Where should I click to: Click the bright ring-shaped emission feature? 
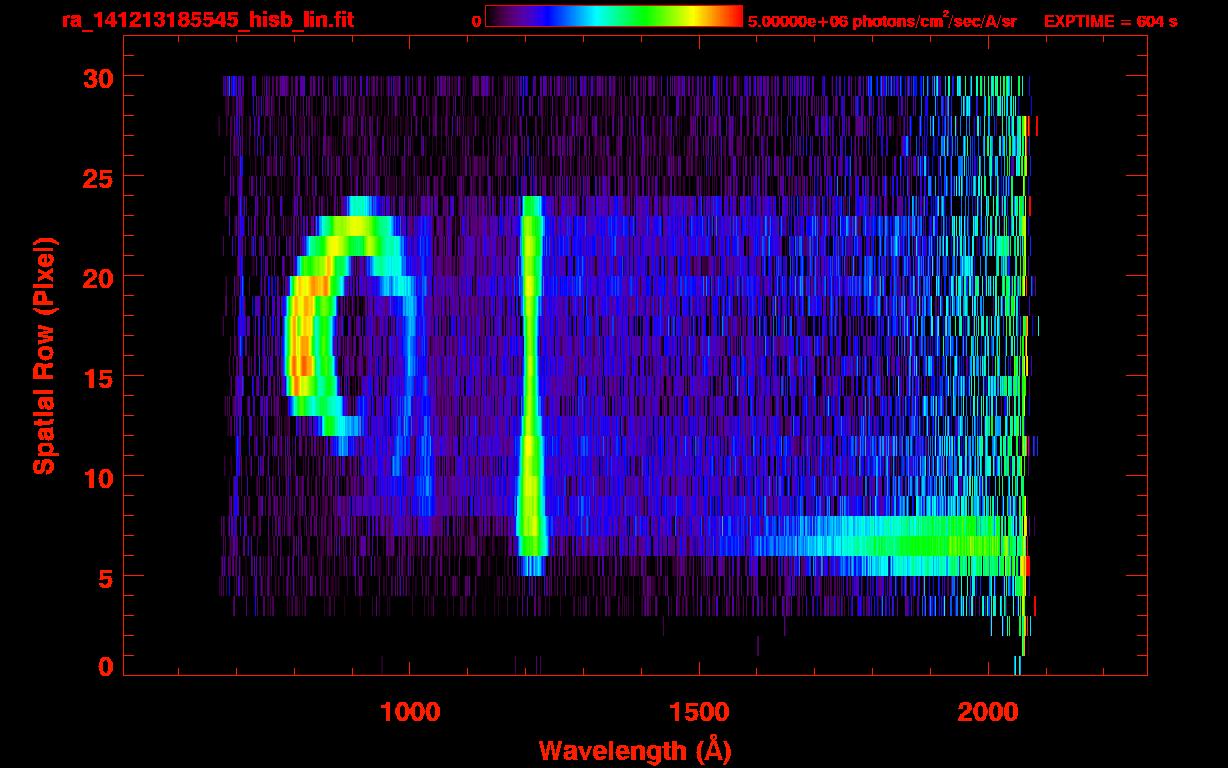[352, 325]
